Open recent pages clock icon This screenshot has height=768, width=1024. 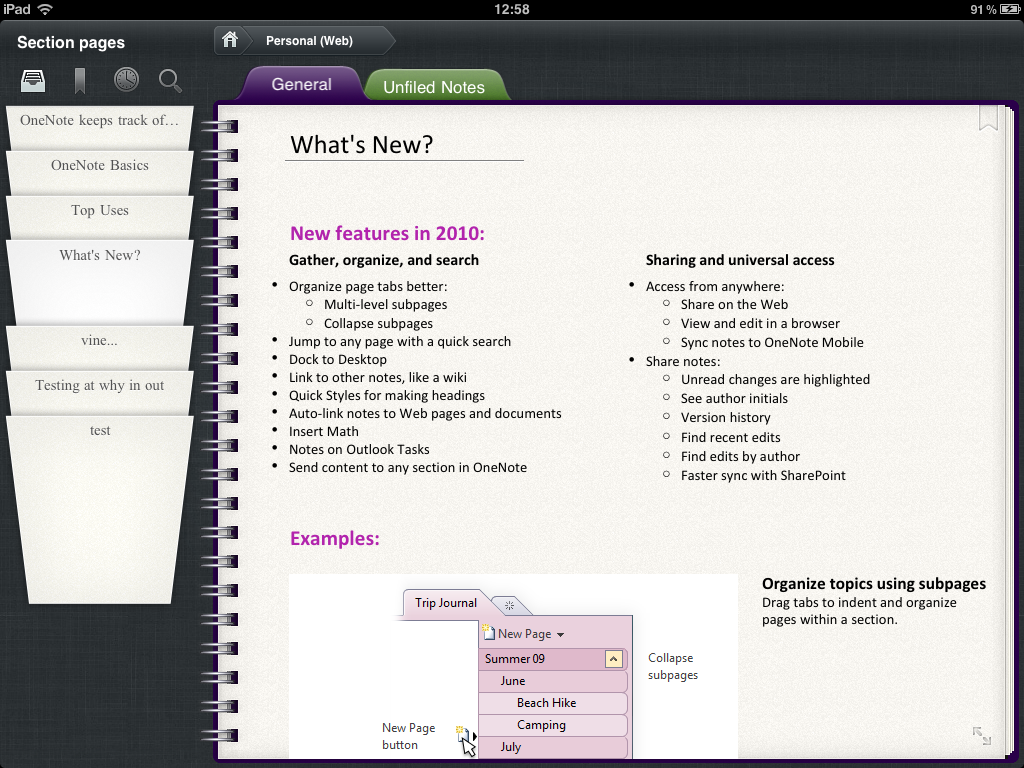click(126, 80)
